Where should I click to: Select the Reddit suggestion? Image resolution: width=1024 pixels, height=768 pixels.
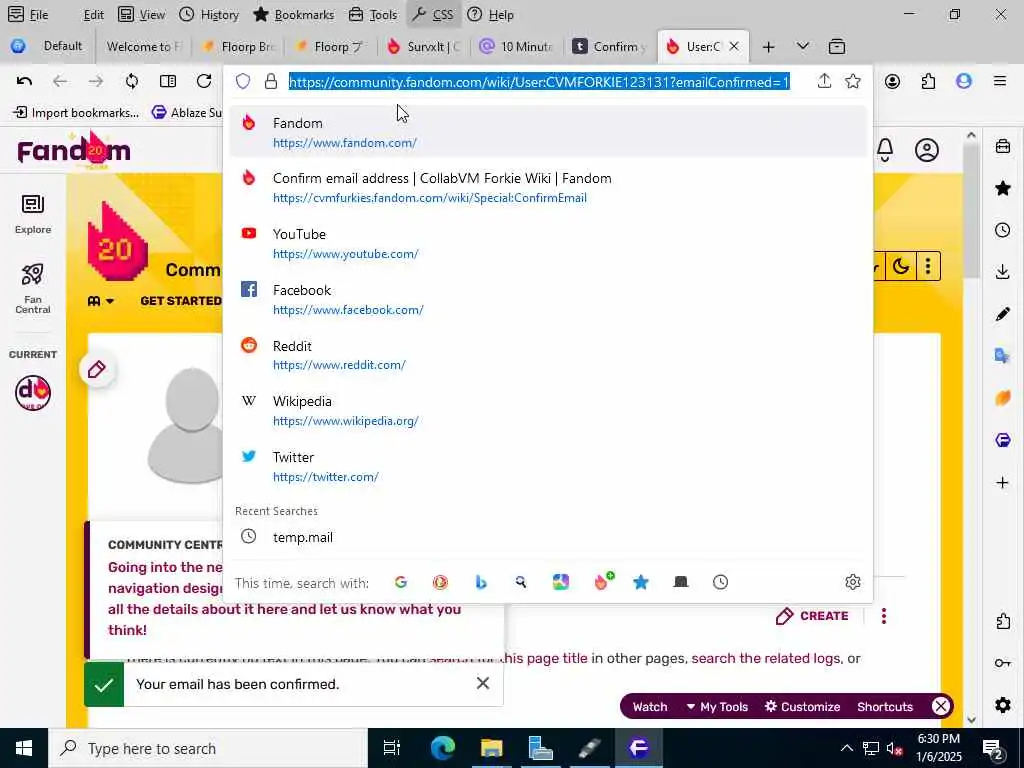(x=549, y=355)
